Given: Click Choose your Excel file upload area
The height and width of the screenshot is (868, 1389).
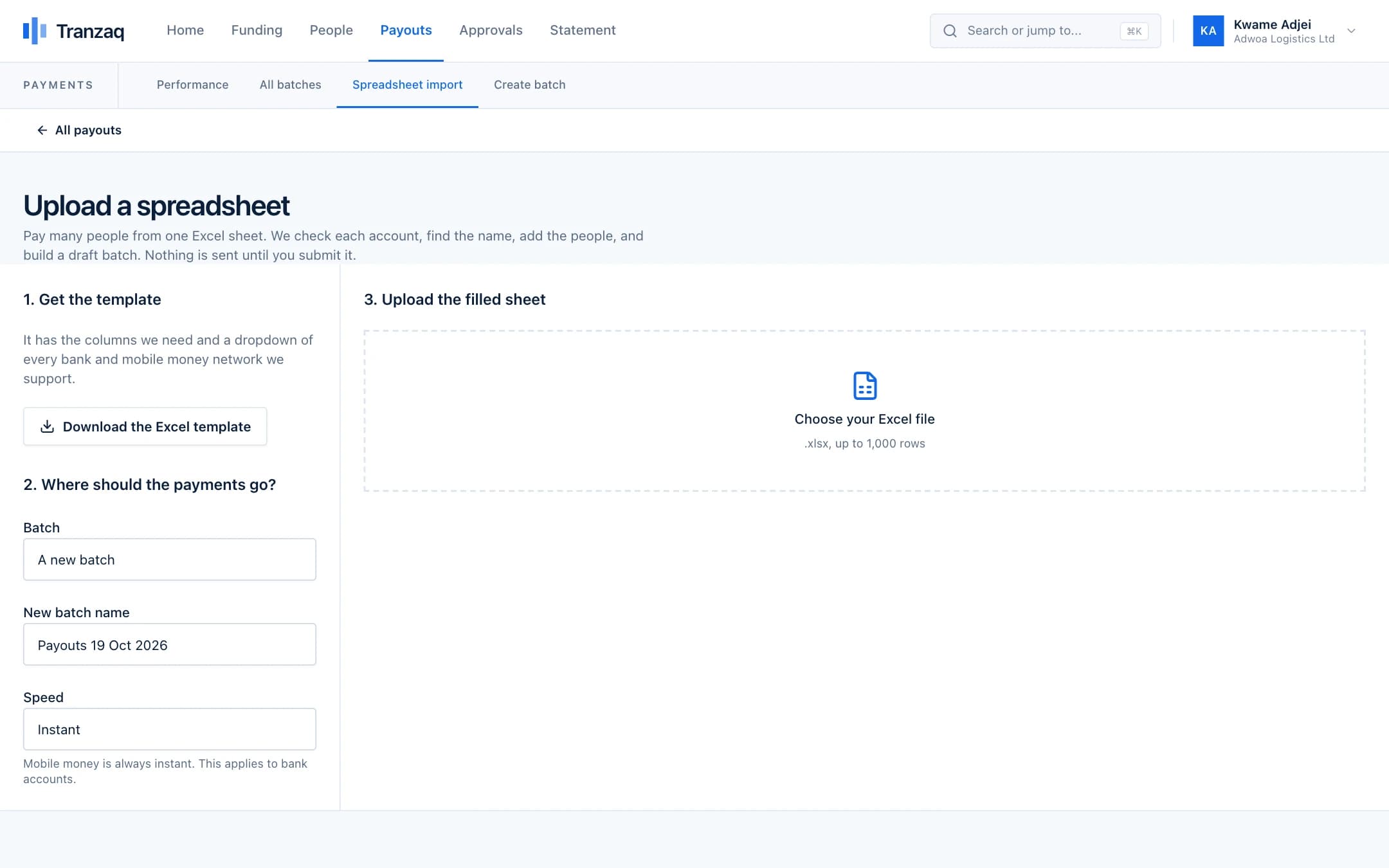Looking at the screenshot, I should point(864,411).
